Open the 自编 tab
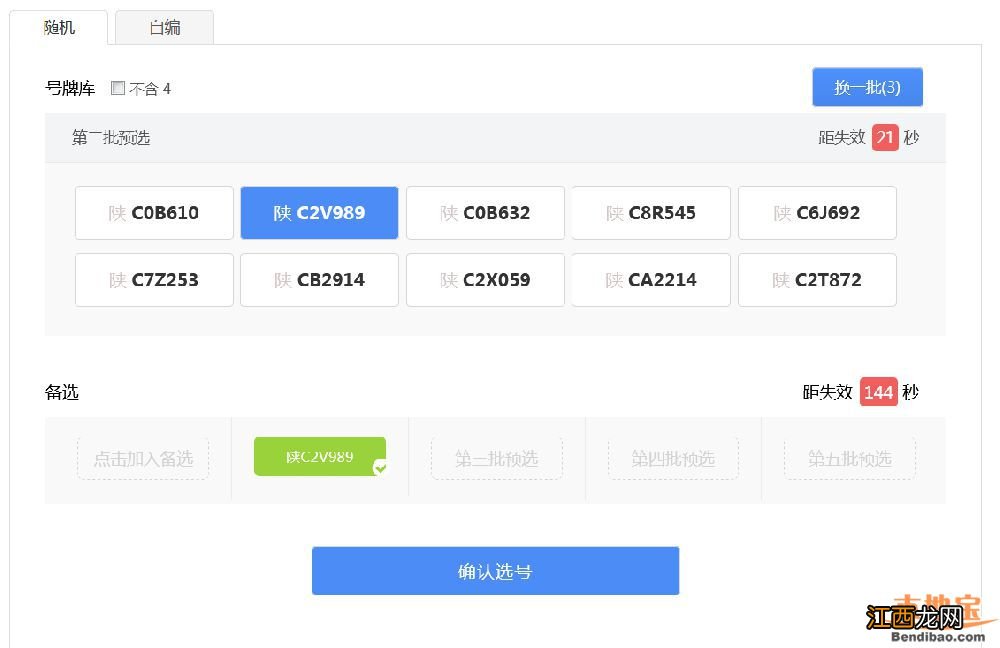The width and height of the screenshot is (1000, 648). pos(165,28)
